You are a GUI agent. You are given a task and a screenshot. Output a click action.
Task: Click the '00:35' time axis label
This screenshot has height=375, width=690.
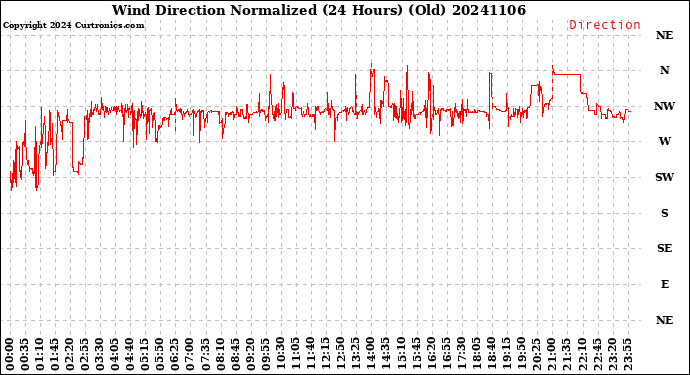pos(25,354)
